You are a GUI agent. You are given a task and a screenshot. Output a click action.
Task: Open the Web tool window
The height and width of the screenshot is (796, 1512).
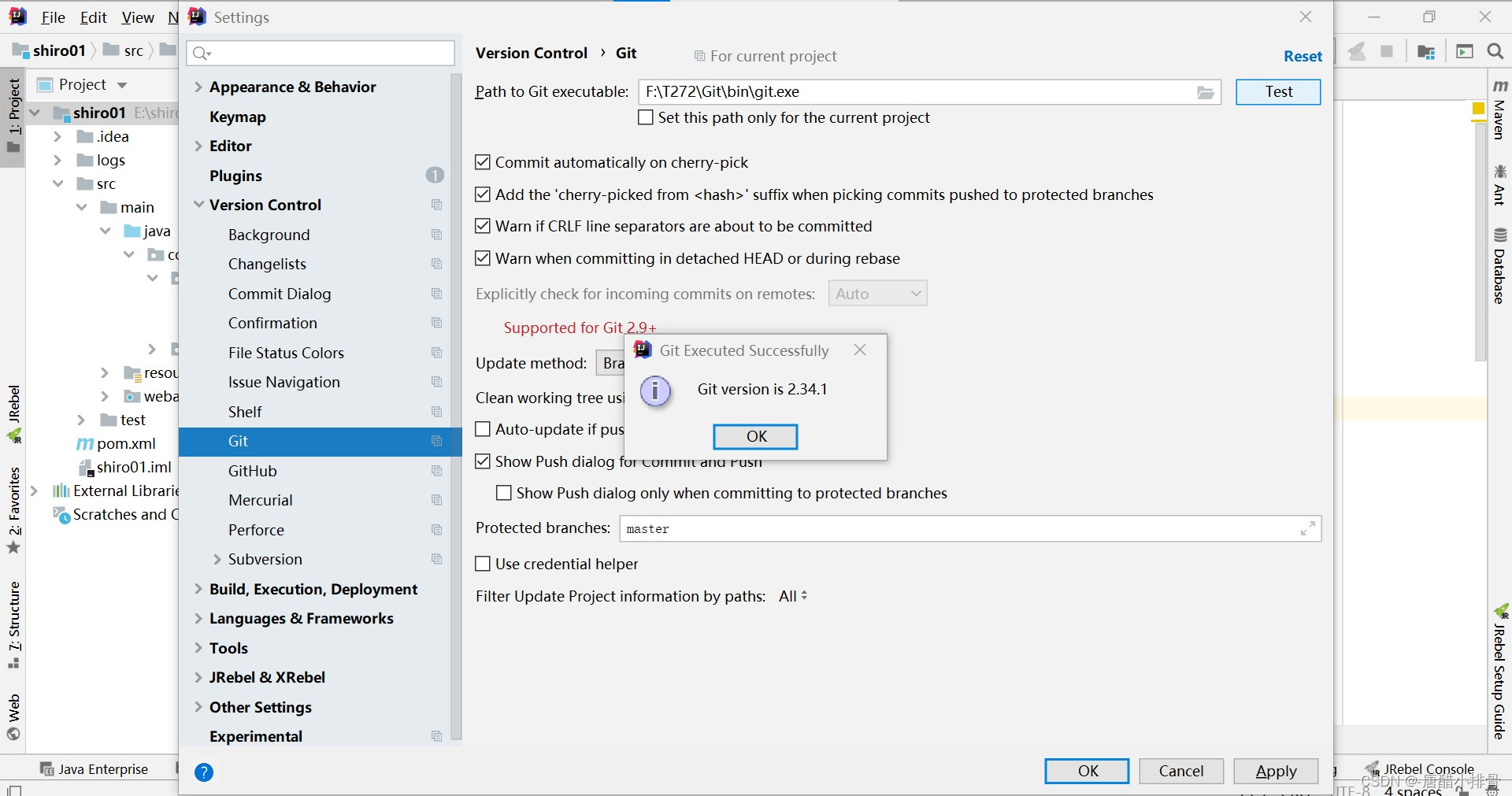coord(13,717)
